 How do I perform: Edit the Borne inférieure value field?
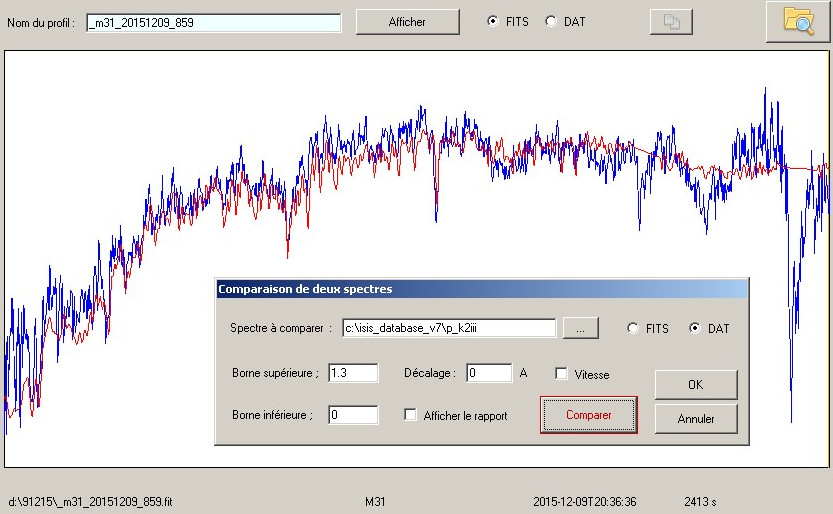353,415
